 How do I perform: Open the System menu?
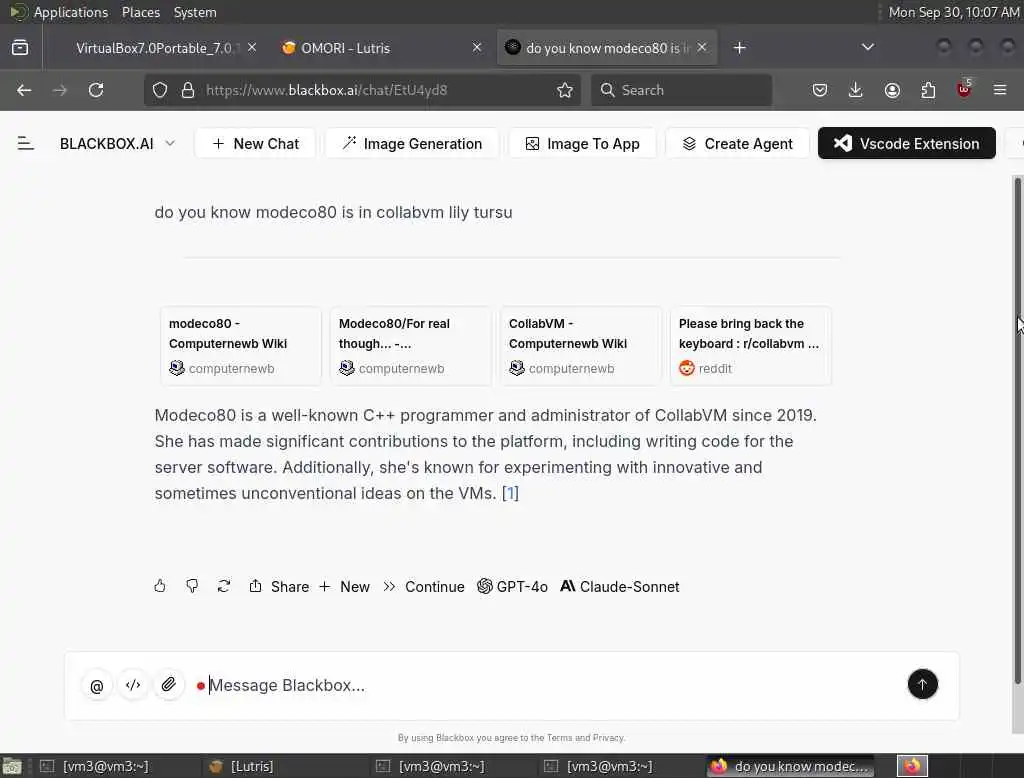[195, 12]
